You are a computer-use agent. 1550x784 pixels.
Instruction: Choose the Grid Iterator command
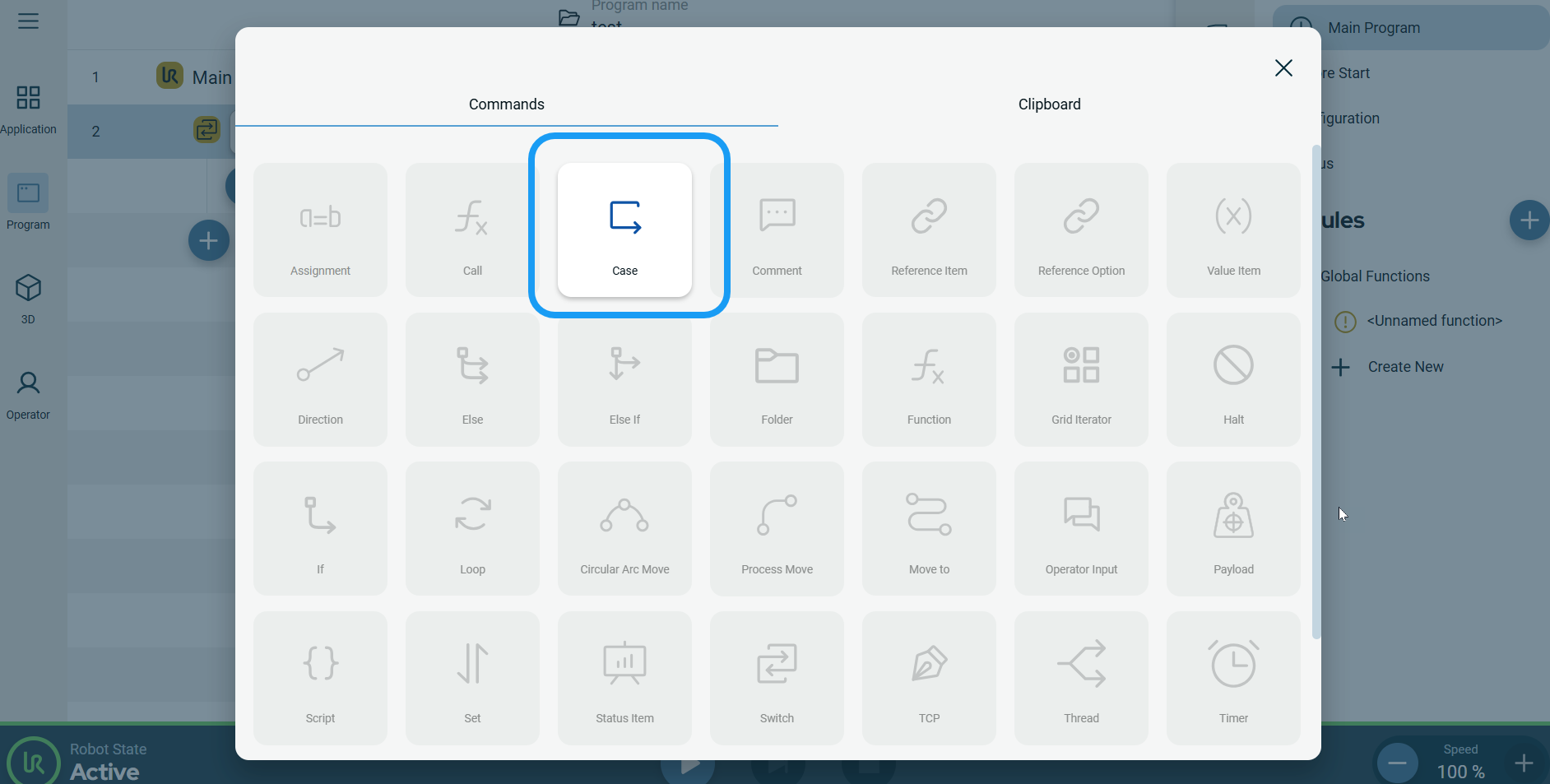[1081, 379]
